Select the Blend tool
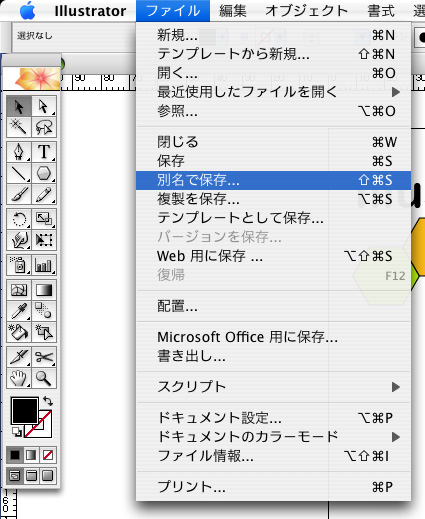Image resolution: width=425 pixels, height=519 pixels. pyautogui.click(x=44, y=311)
